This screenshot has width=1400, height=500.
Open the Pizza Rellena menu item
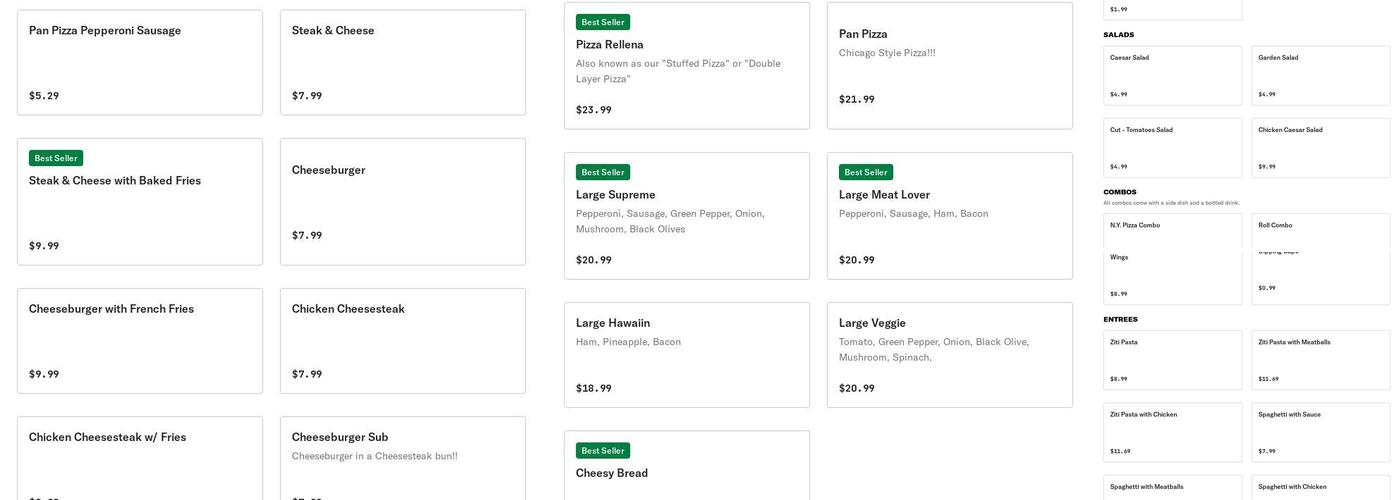(x=686, y=65)
